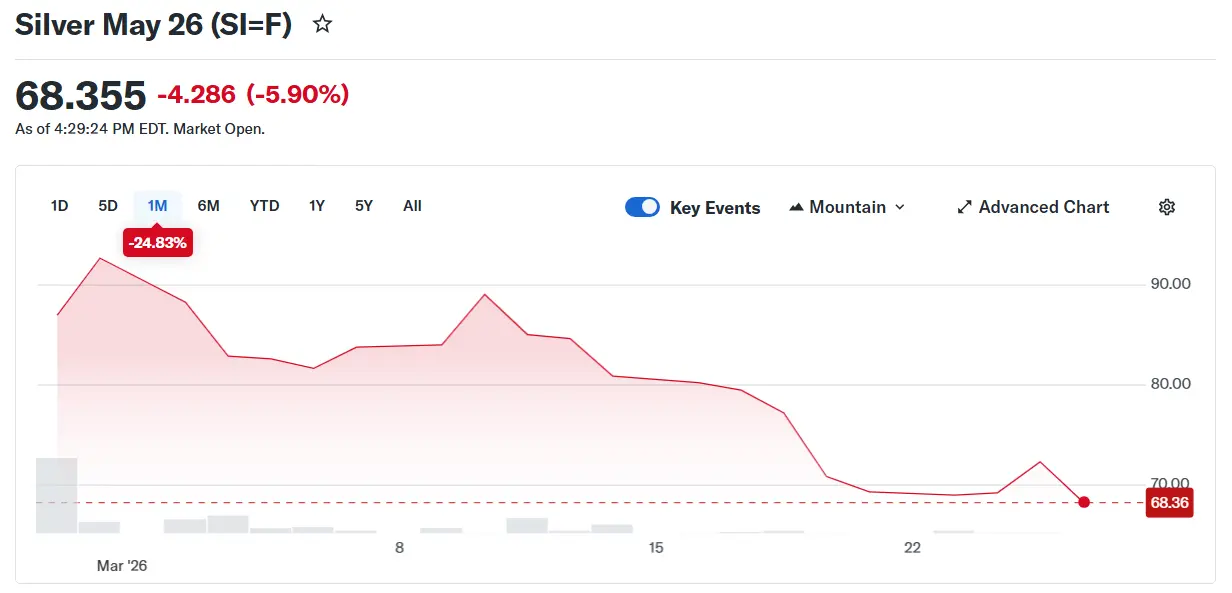1232x593 pixels.
Task: Click the -24.83% change badge
Action: point(157,242)
